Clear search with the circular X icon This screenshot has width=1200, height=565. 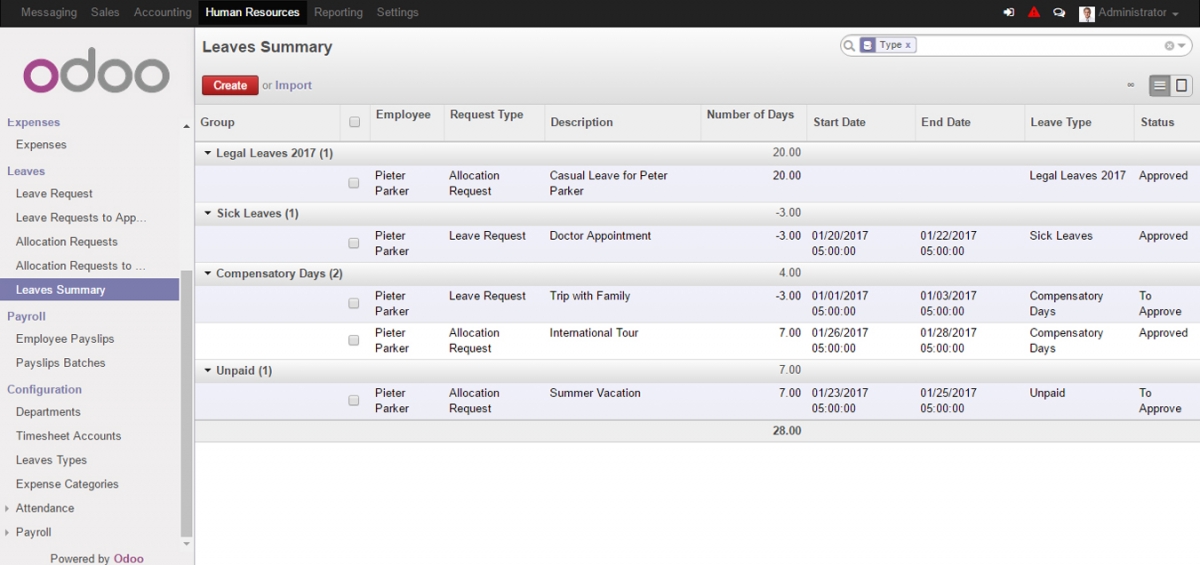click(1169, 46)
